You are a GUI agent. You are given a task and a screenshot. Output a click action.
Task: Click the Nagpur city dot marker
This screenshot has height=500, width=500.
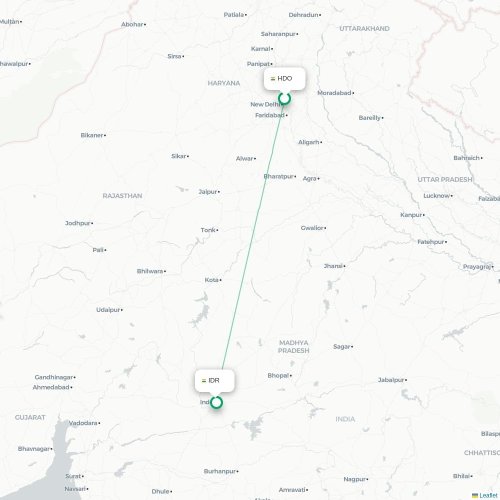coord(367,479)
